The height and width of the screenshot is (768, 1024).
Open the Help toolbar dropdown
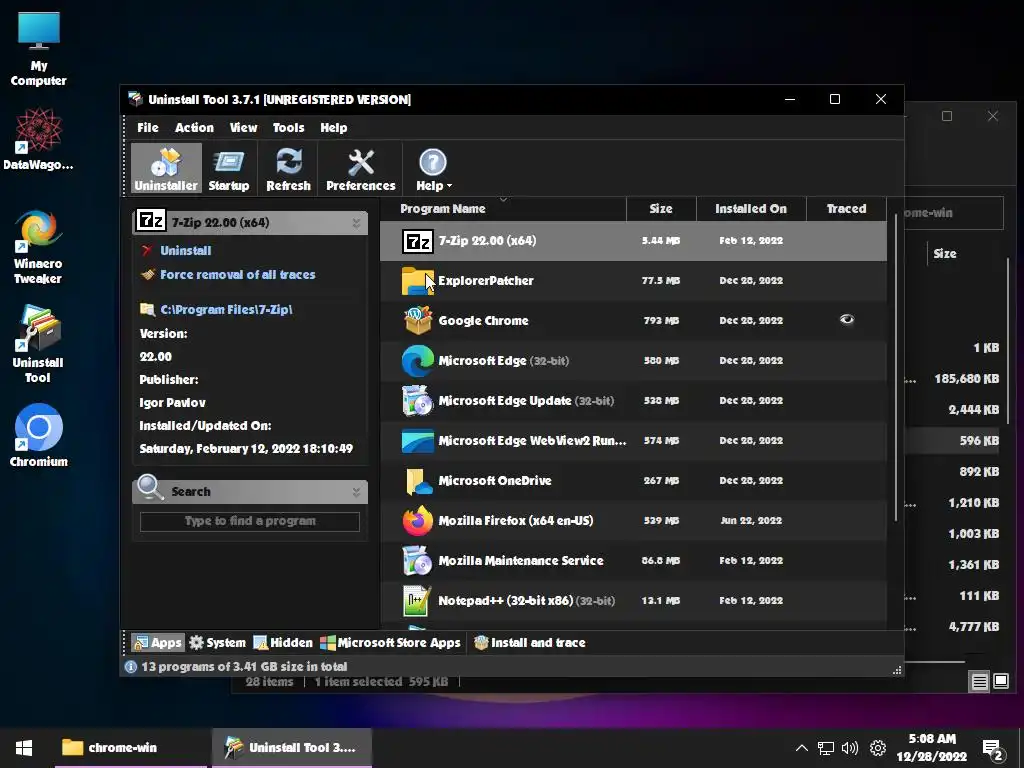(x=434, y=168)
